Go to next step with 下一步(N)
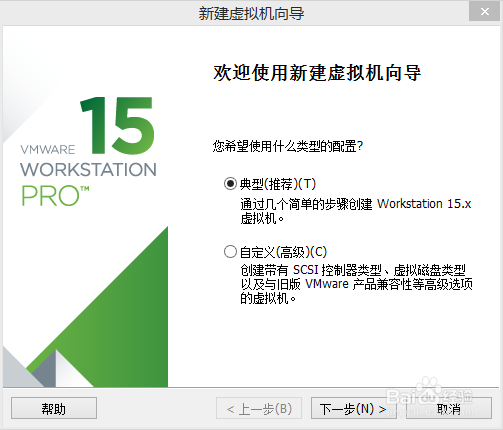This screenshot has width=503, height=430. pos(354,408)
